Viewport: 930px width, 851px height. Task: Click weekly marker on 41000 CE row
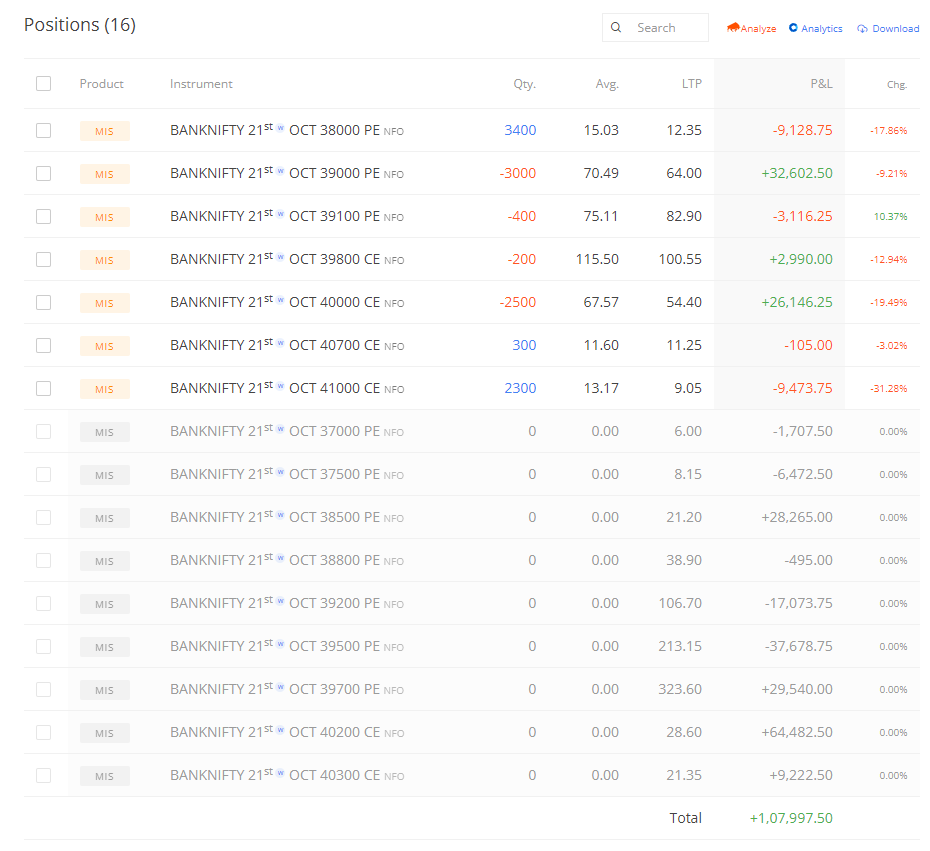(281, 385)
